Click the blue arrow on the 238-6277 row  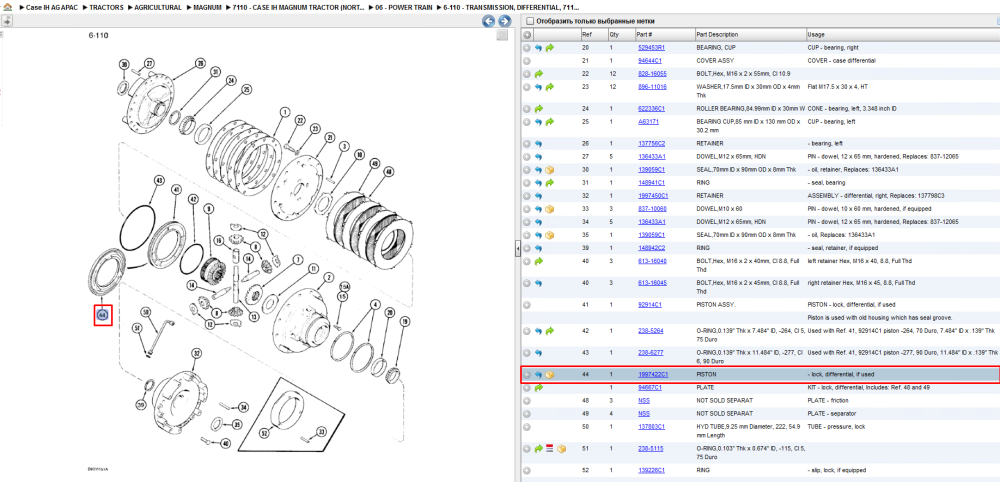click(x=538, y=353)
